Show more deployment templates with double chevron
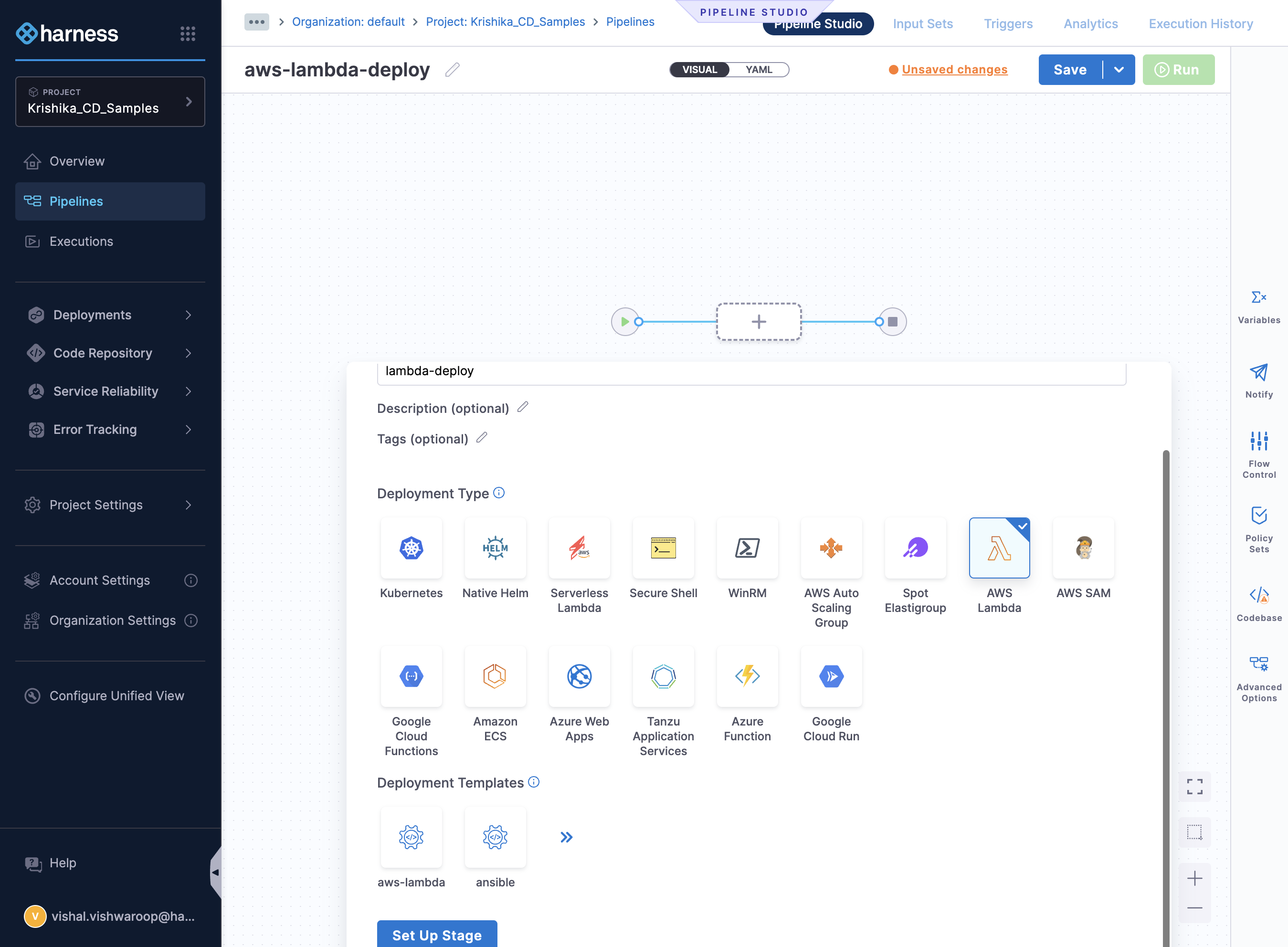 point(566,837)
